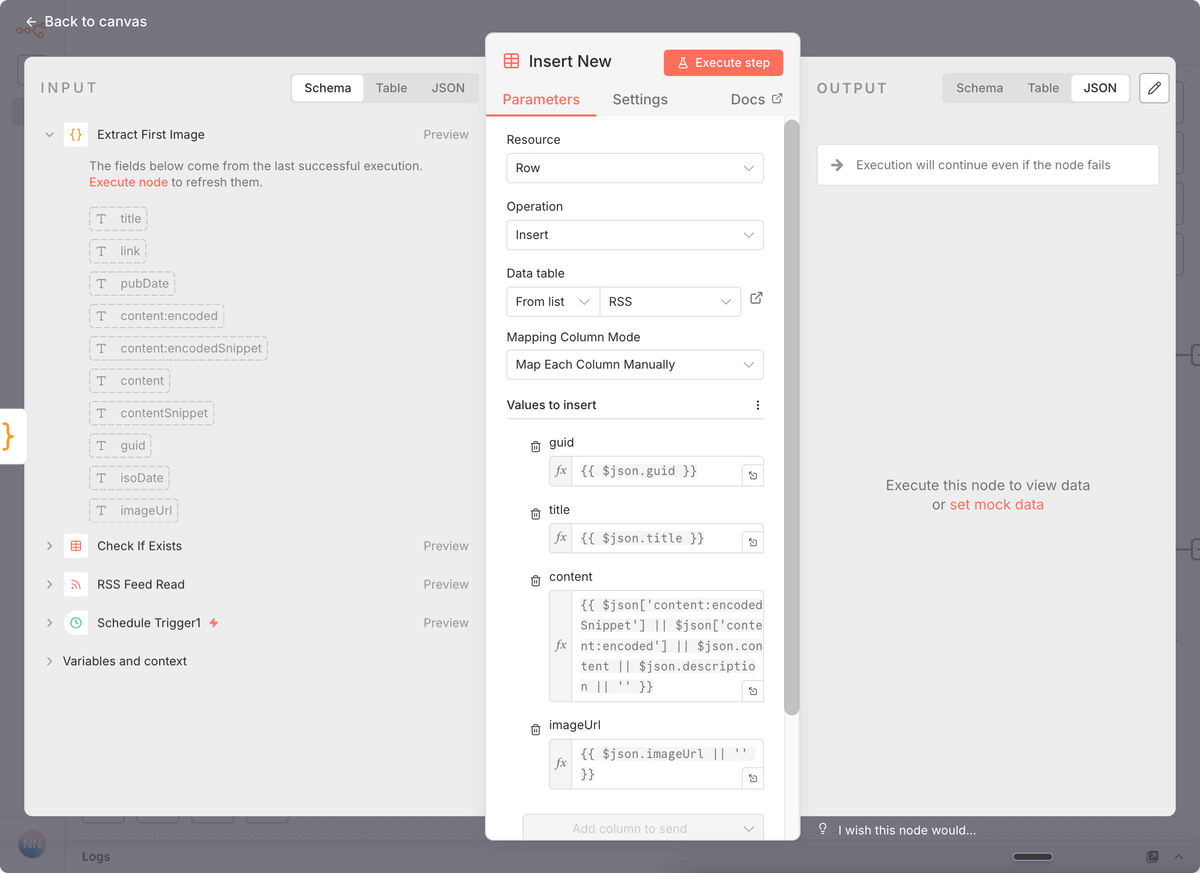Screen dimensions: 1200x873
Task: Switch input view to JSON
Action: click(x=448, y=88)
